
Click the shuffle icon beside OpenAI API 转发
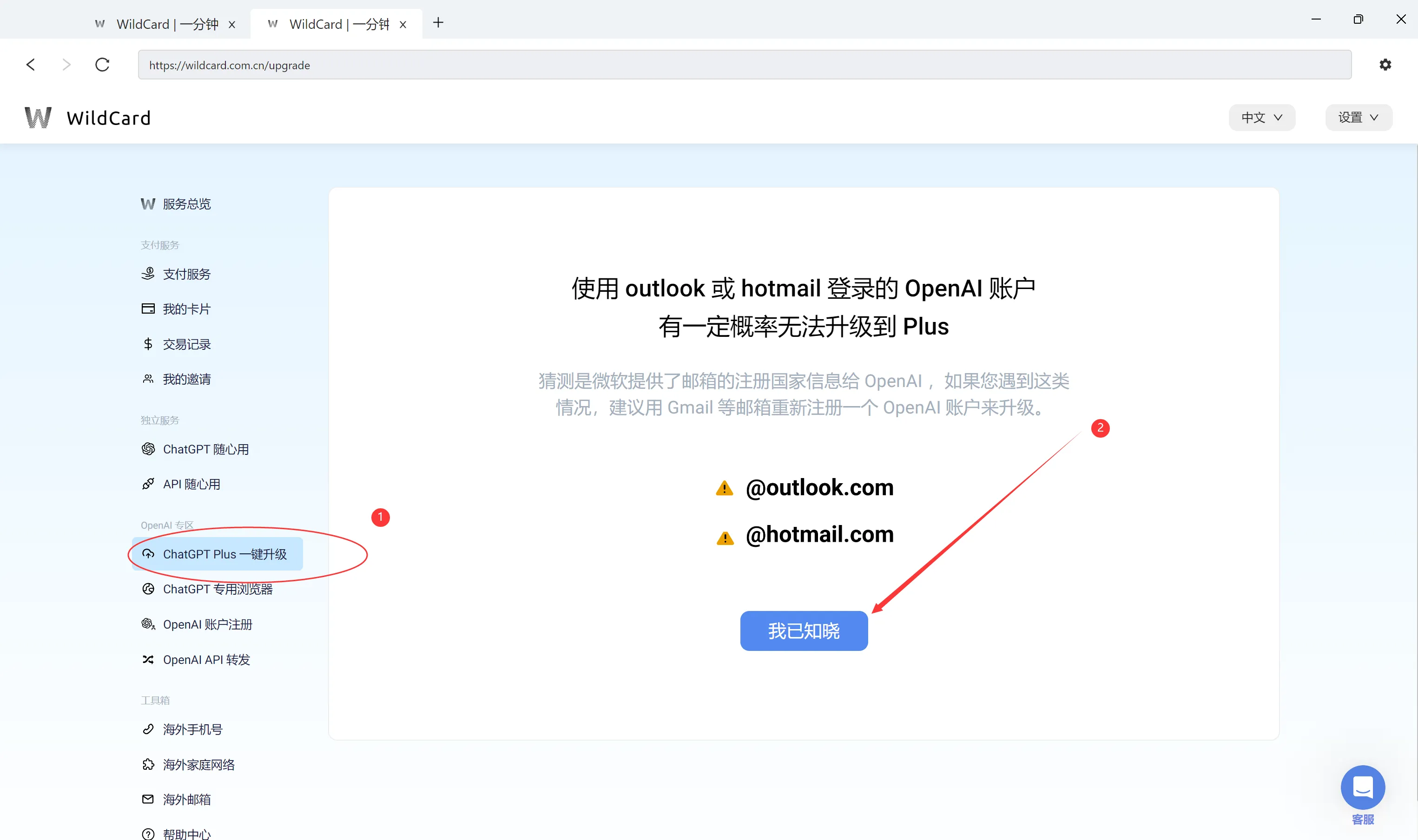click(148, 659)
